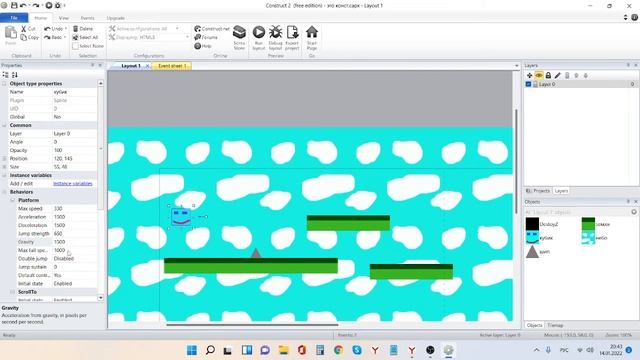Toggle the Layer 0 lock icon in row
The width and height of the screenshot is (640, 360).
click(535, 84)
